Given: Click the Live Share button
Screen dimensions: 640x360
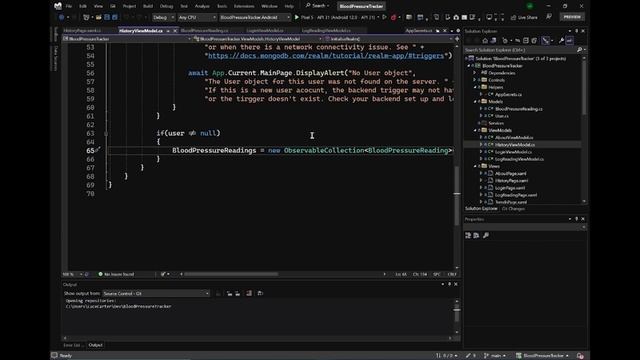Looking at the screenshot, I should tap(524, 17).
